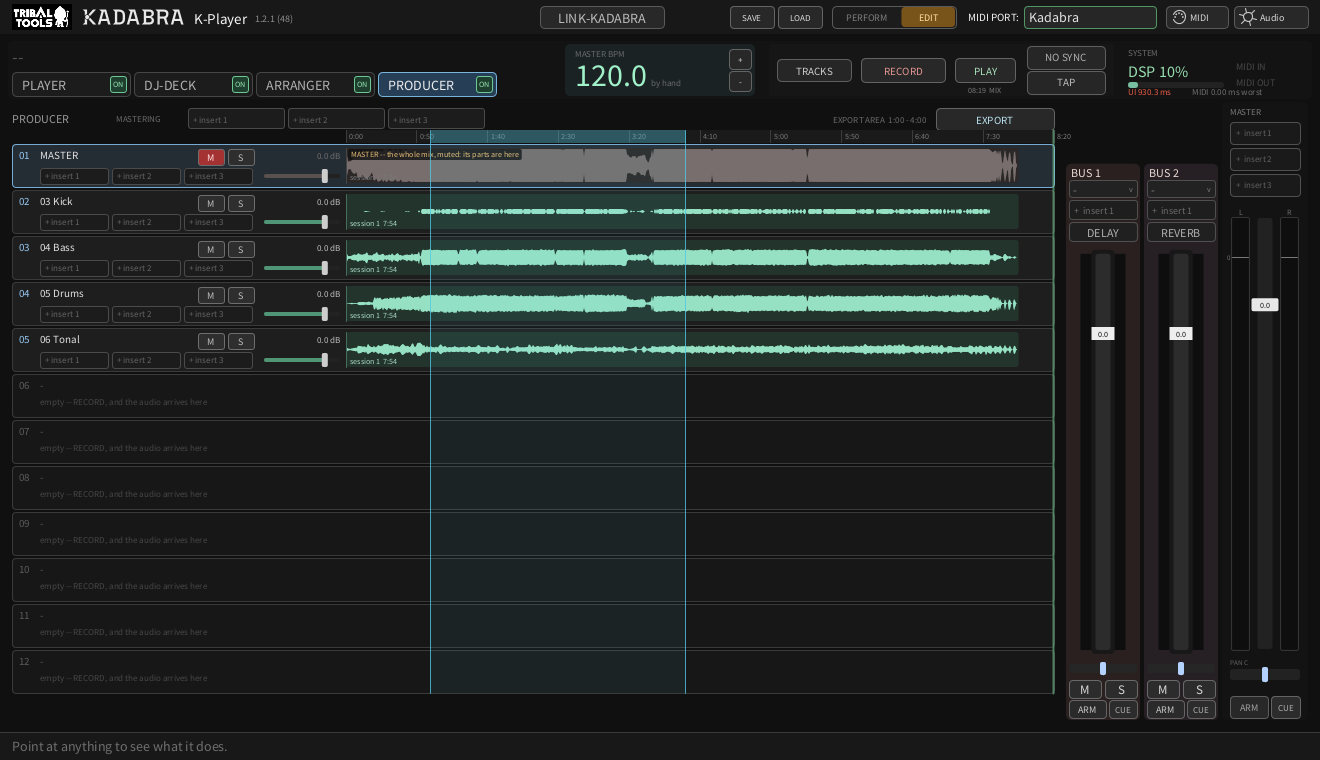
Task: Solo the 05 Drums track
Action: pos(241,295)
